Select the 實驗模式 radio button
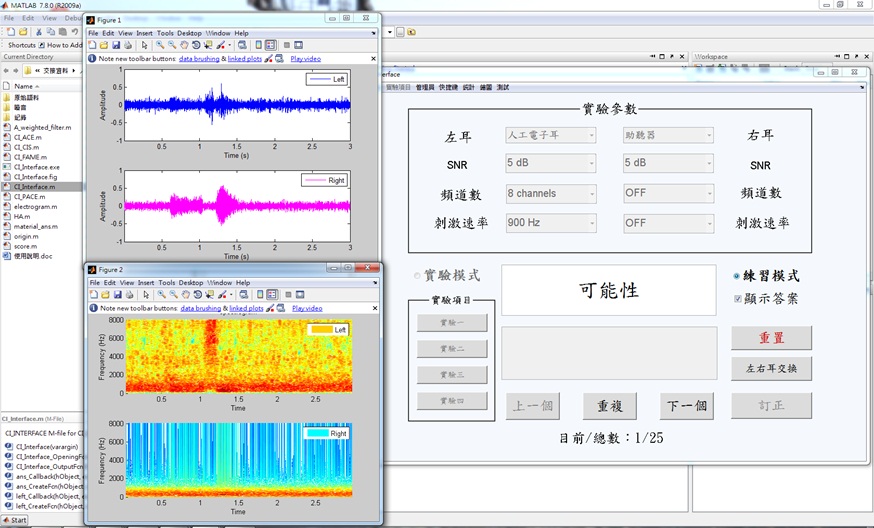 coord(418,276)
